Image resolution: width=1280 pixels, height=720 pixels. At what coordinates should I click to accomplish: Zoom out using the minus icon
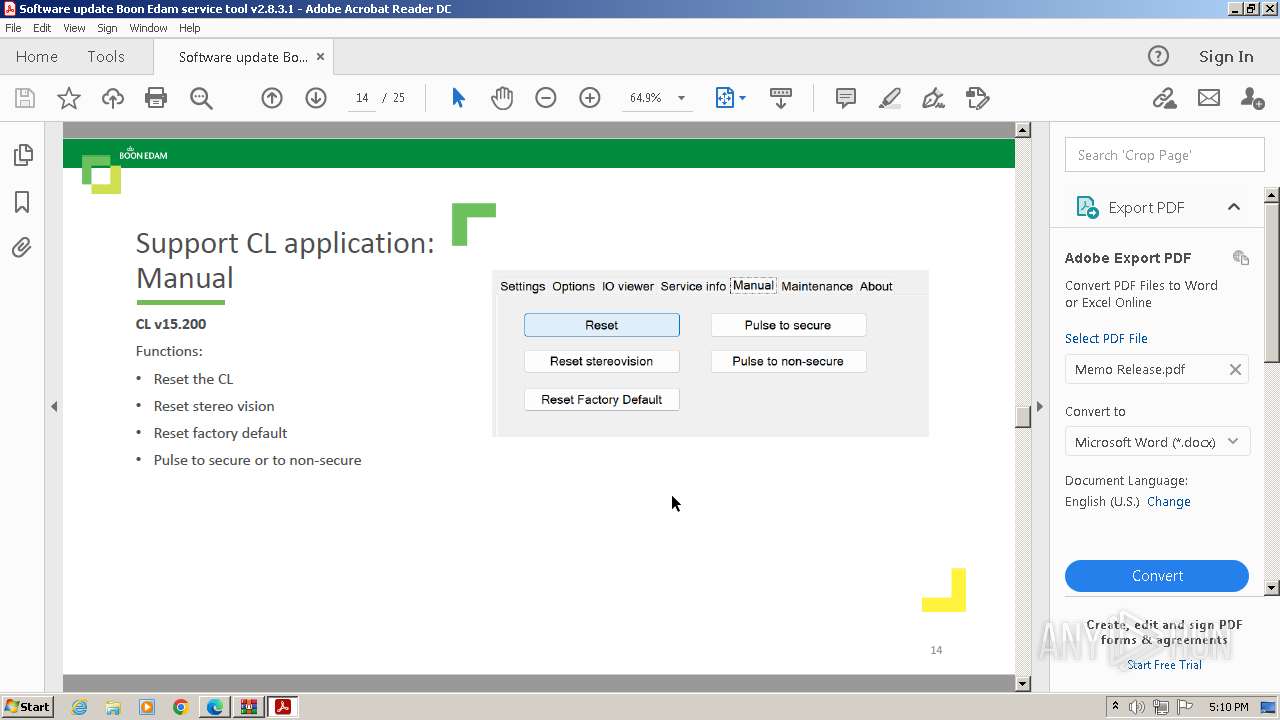pos(546,98)
